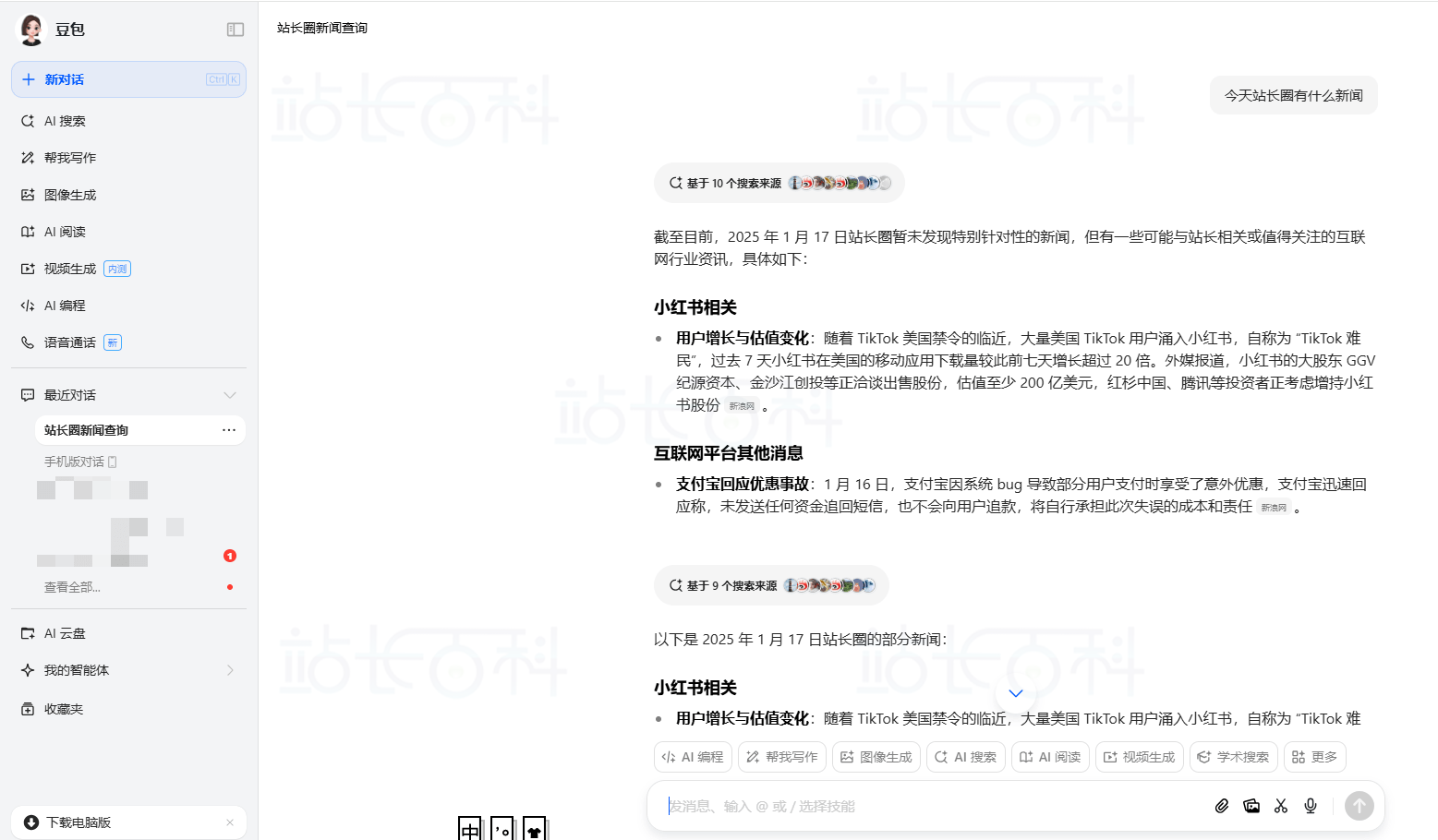Click the 站长圈新闻查询 title at top
This screenshot has width=1438, height=840.
pyautogui.click(x=322, y=28)
